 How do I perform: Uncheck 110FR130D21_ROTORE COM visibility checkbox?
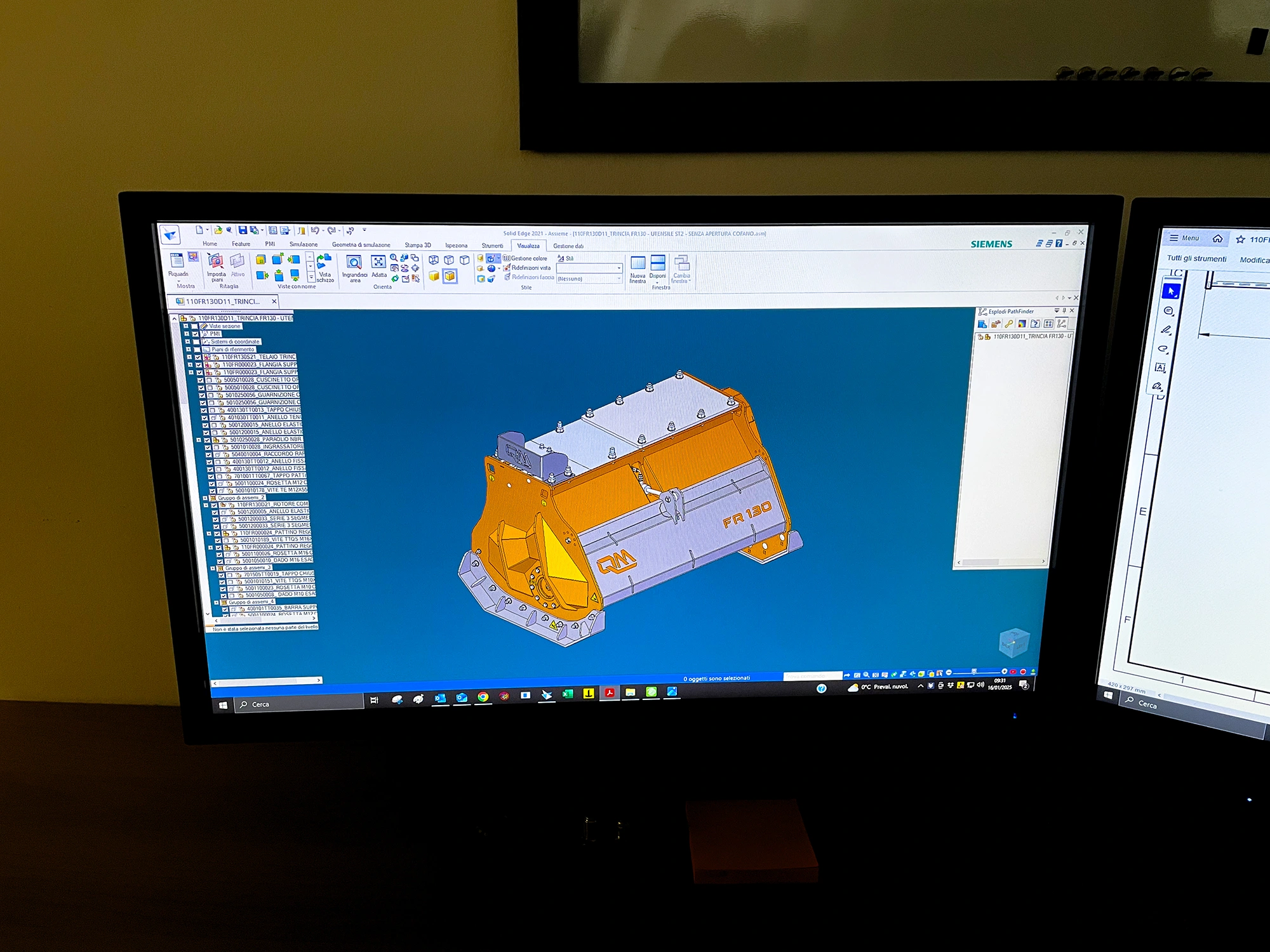click(214, 505)
